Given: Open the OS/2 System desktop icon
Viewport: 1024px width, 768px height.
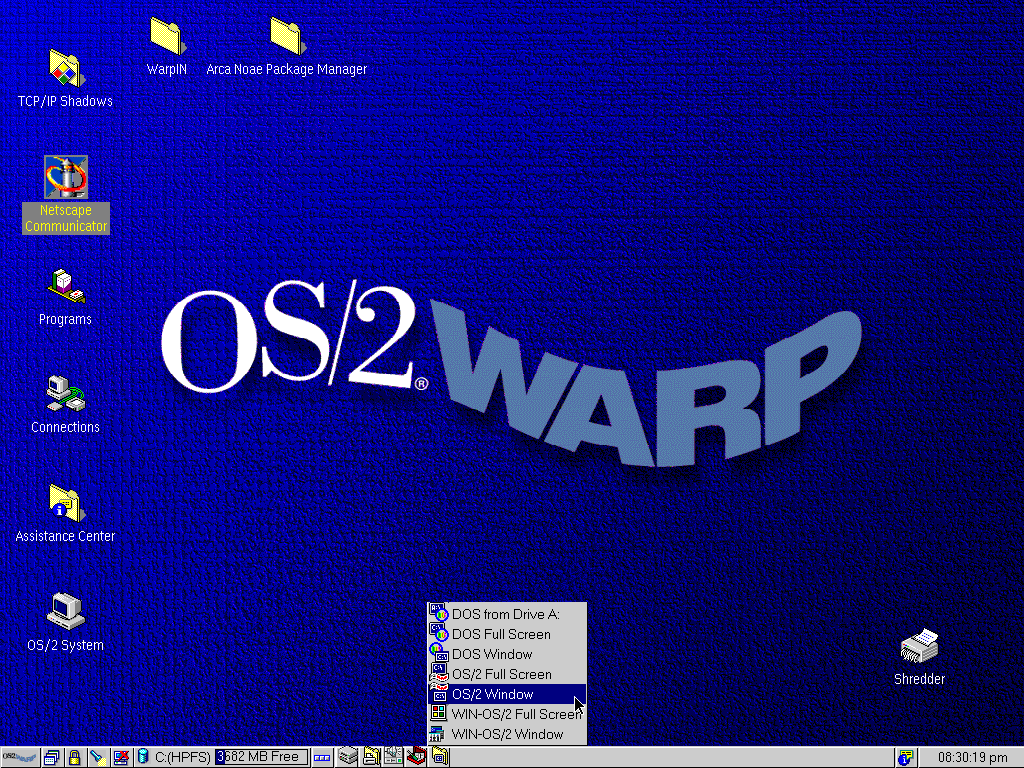Looking at the screenshot, I should point(65,611).
